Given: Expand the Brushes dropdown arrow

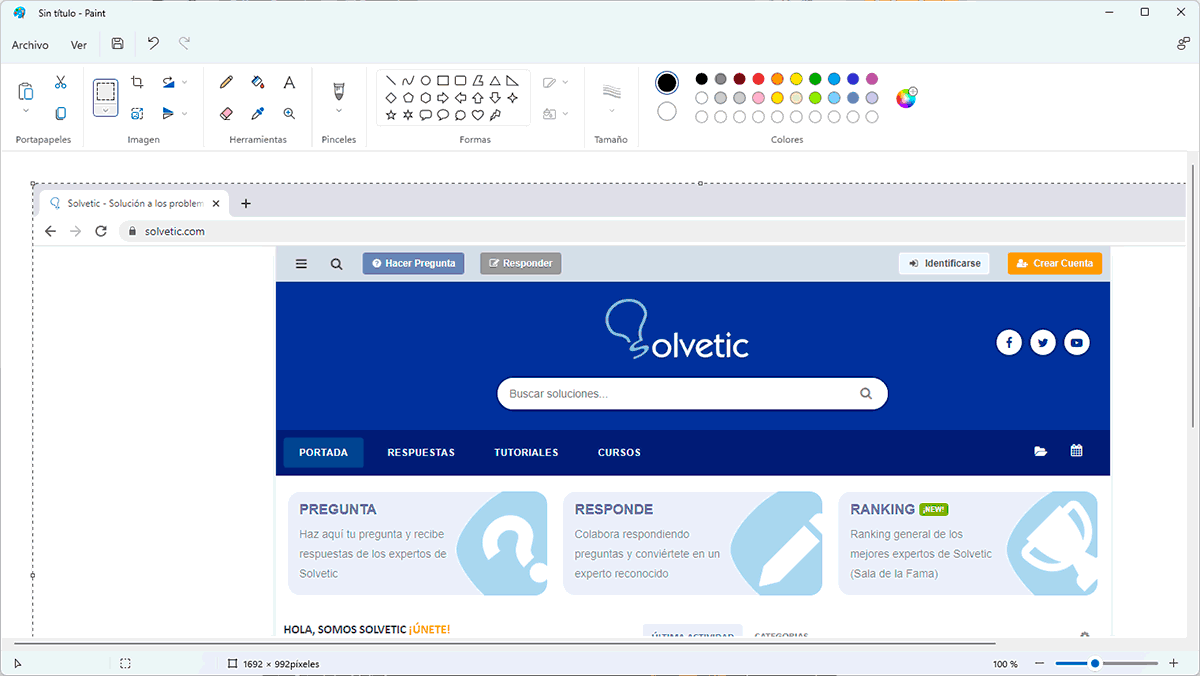Looking at the screenshot, I should tap(339, 111).
